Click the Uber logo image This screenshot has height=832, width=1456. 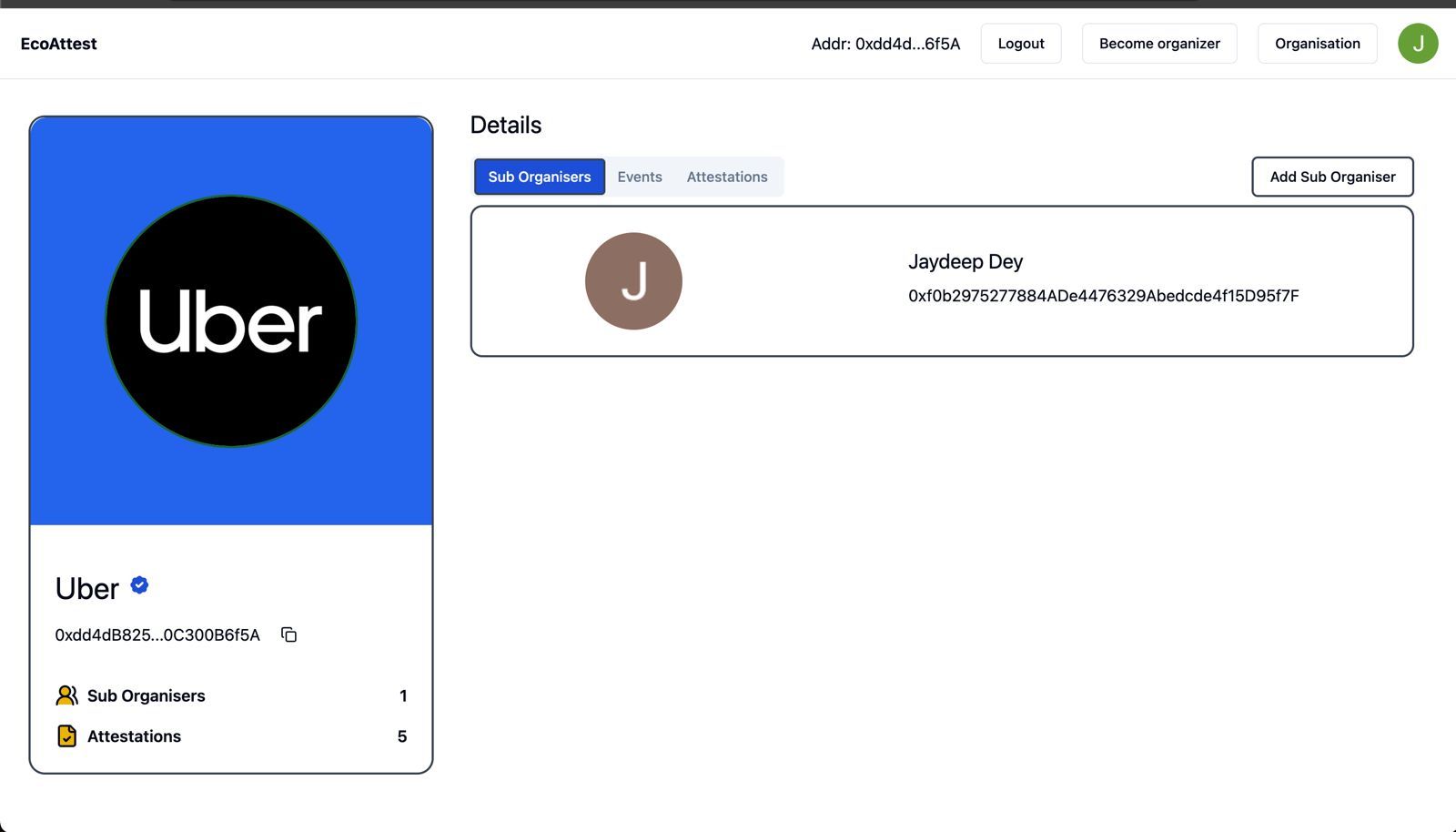pos(231,321)
